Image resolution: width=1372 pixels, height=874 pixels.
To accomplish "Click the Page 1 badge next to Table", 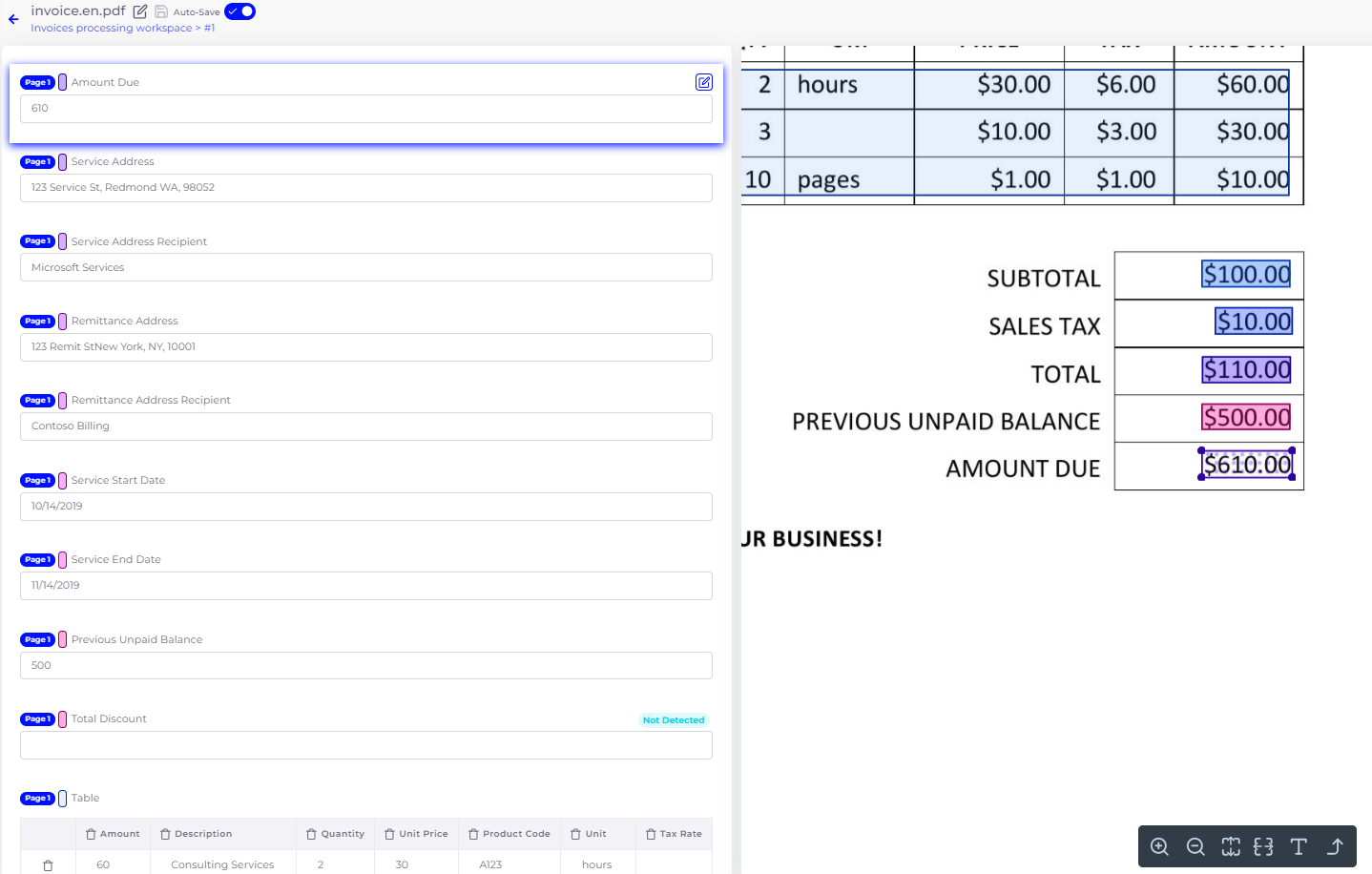I will tap(37, 799).
